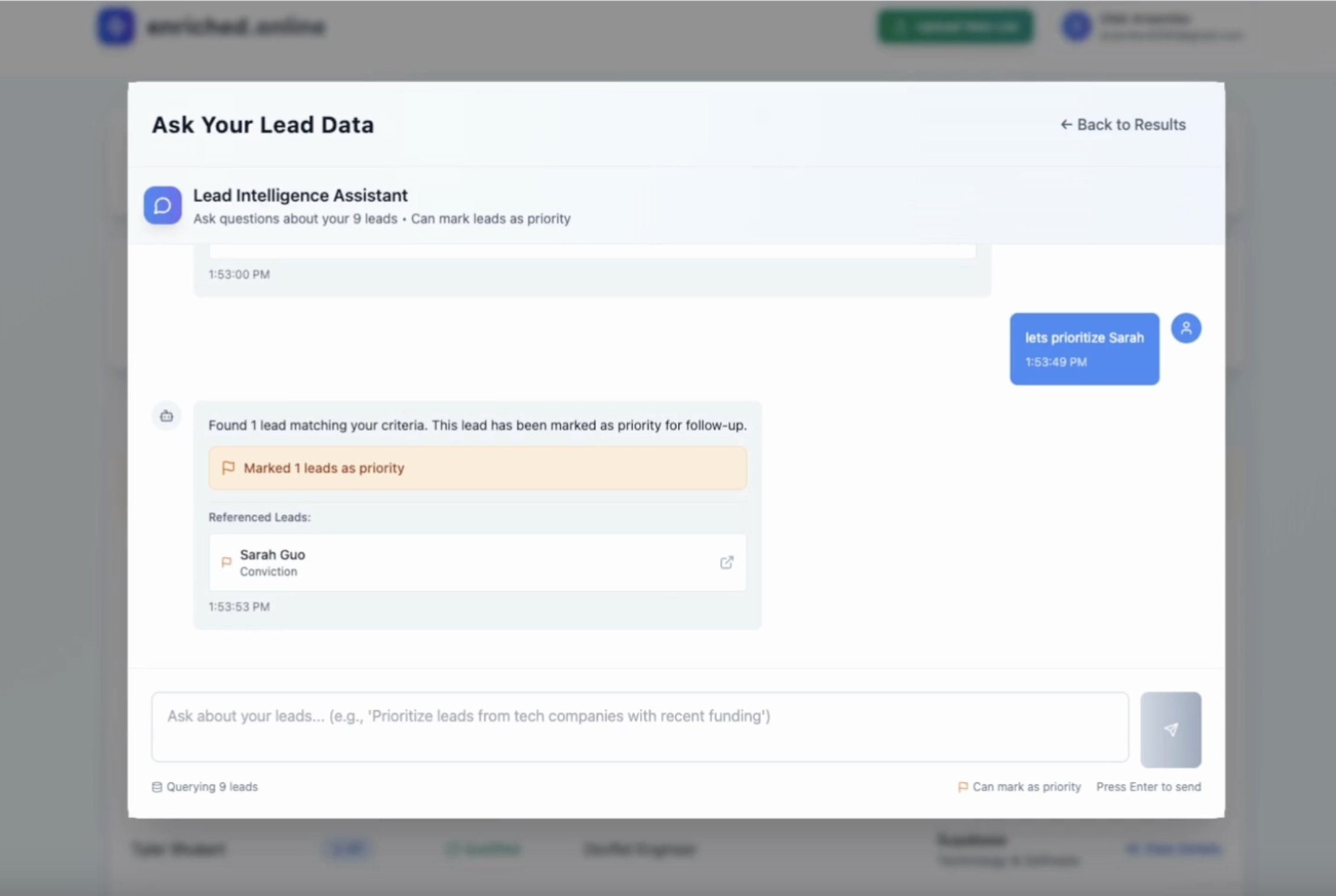The height and width of the screenshot is (896, 1336).
Task: Click the blurred enriched.online logo icon
Action: coord(116,26)
